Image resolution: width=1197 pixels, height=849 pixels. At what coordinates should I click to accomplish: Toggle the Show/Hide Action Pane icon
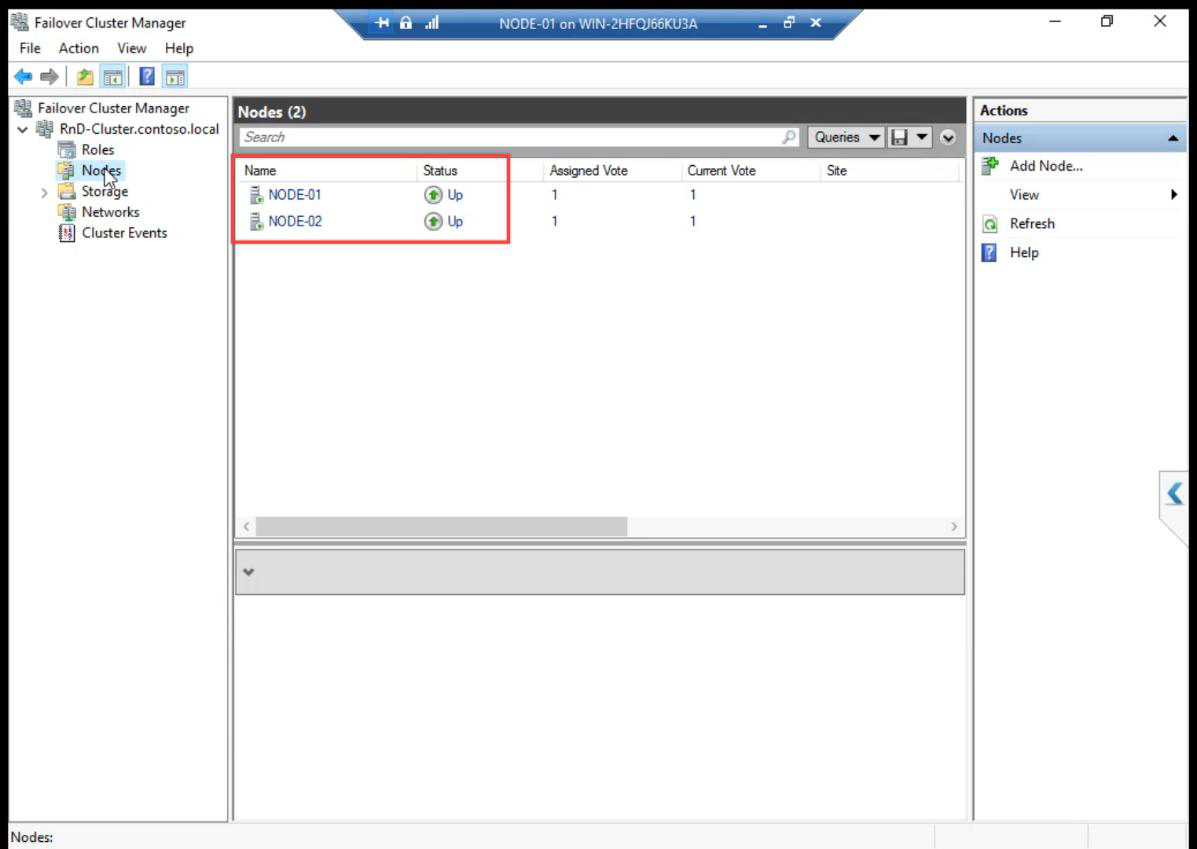tap(175, 76)
